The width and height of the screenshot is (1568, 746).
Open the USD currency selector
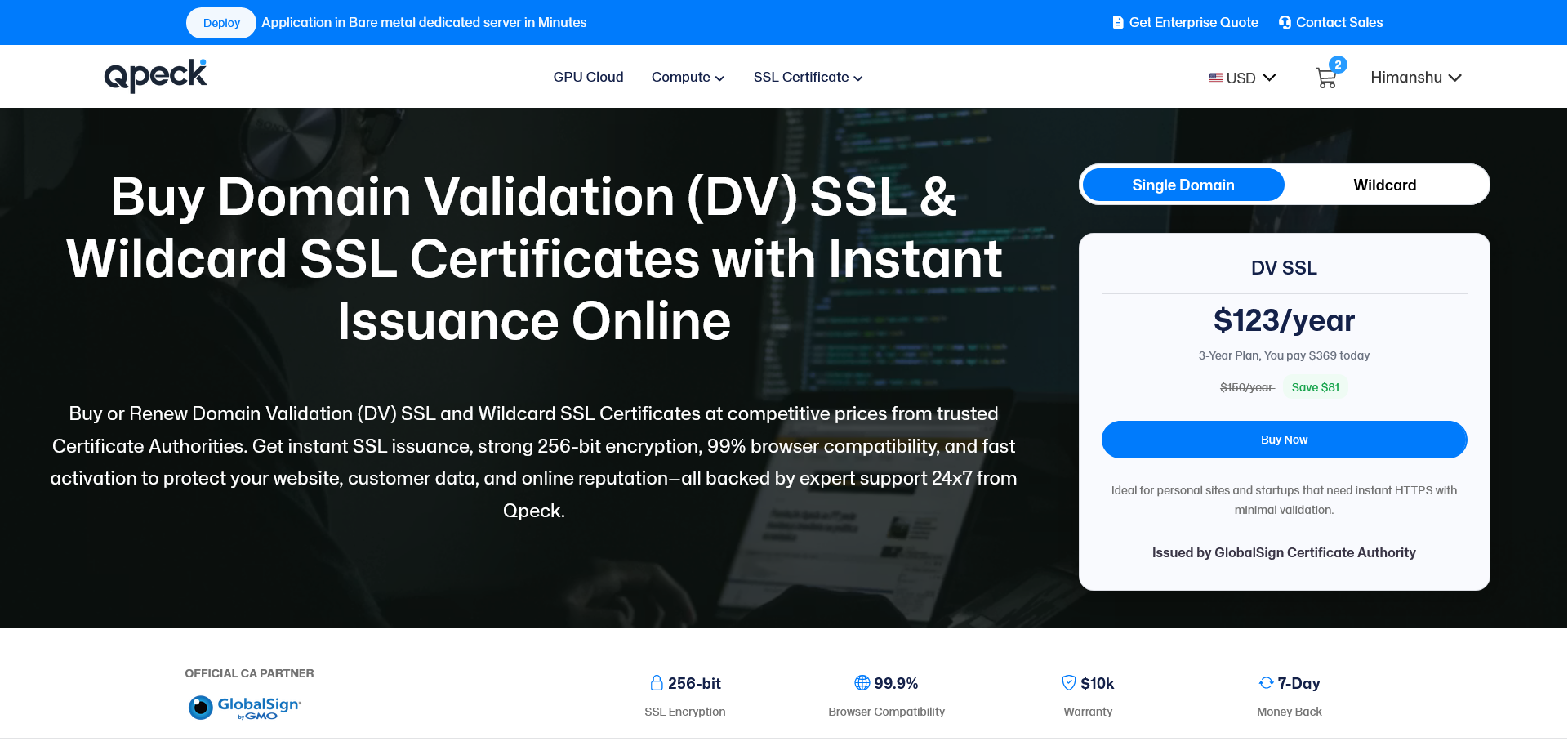1242,78
